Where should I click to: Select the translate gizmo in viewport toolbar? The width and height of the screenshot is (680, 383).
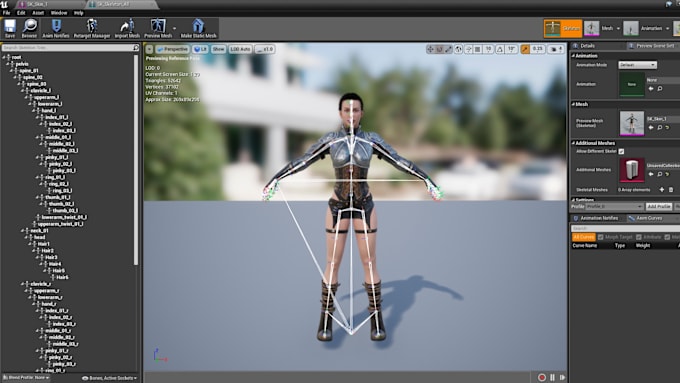pyautogui.click(x=430, y=49)
